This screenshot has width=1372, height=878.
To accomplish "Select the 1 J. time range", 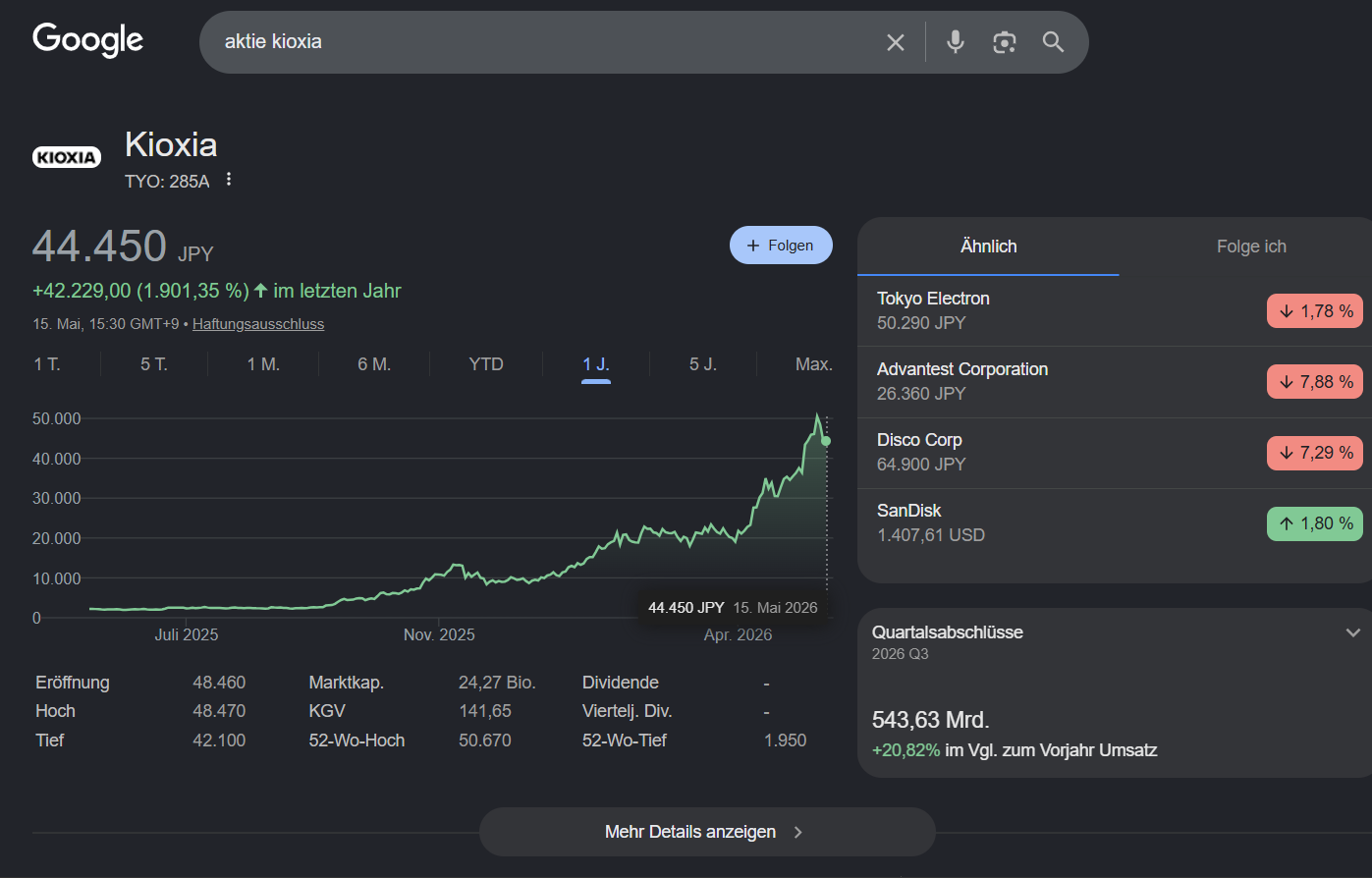I will click(596, 364).
